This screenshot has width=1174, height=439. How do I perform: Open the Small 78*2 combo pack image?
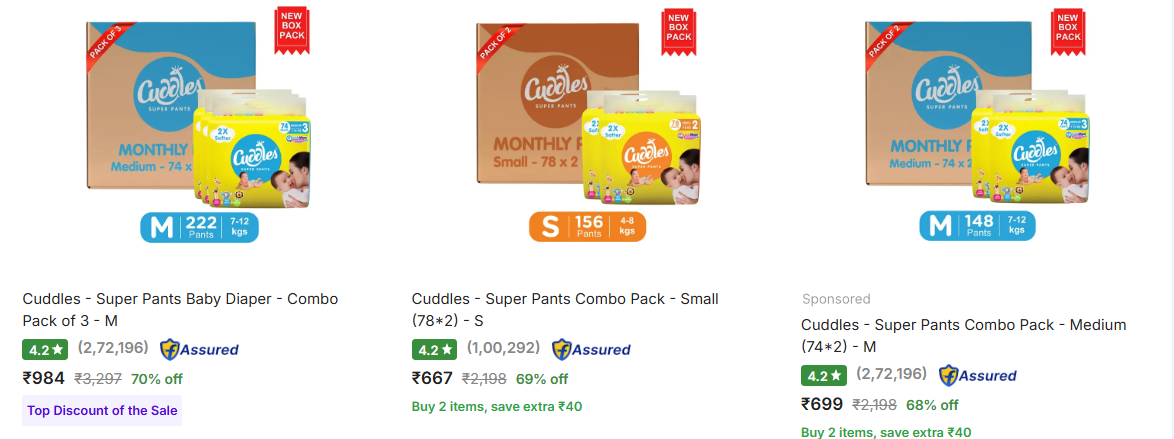coord(585,110)
